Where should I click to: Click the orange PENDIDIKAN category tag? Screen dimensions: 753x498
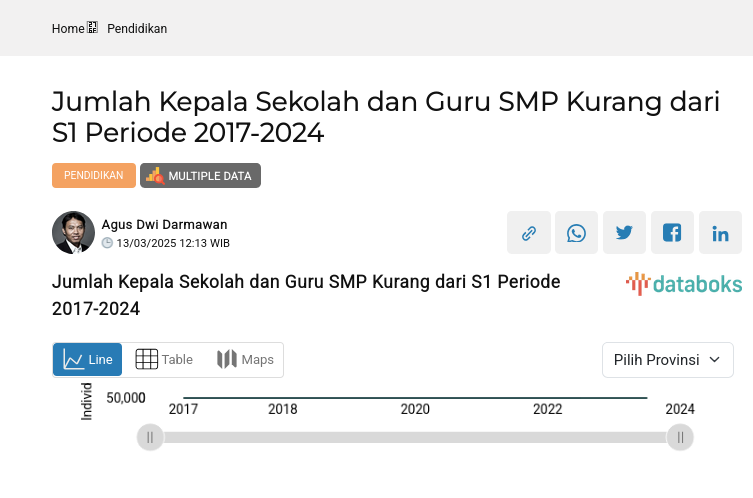[94, 176]
